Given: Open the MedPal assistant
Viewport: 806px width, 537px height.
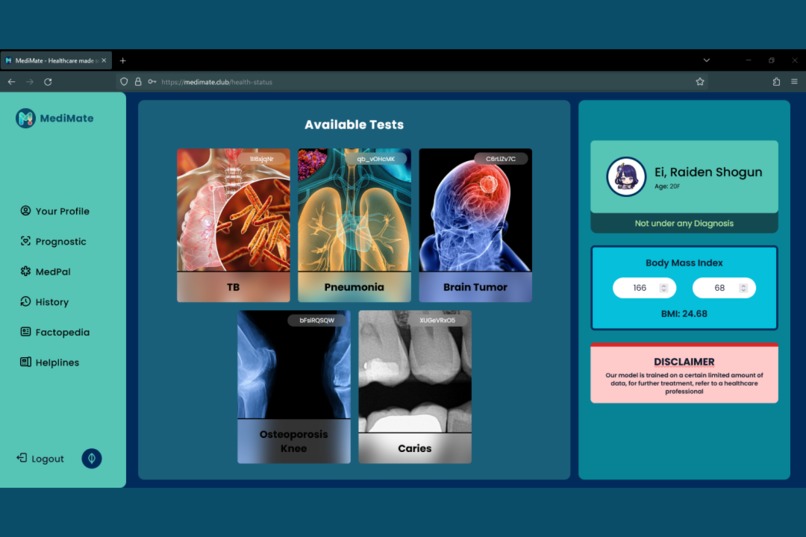Looking at the screenshot, I should 45,272.
